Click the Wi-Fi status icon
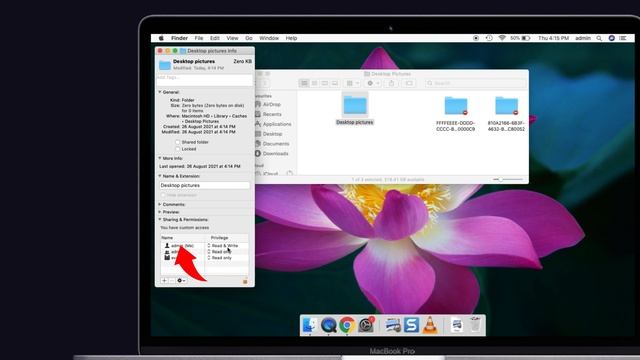 502,38
